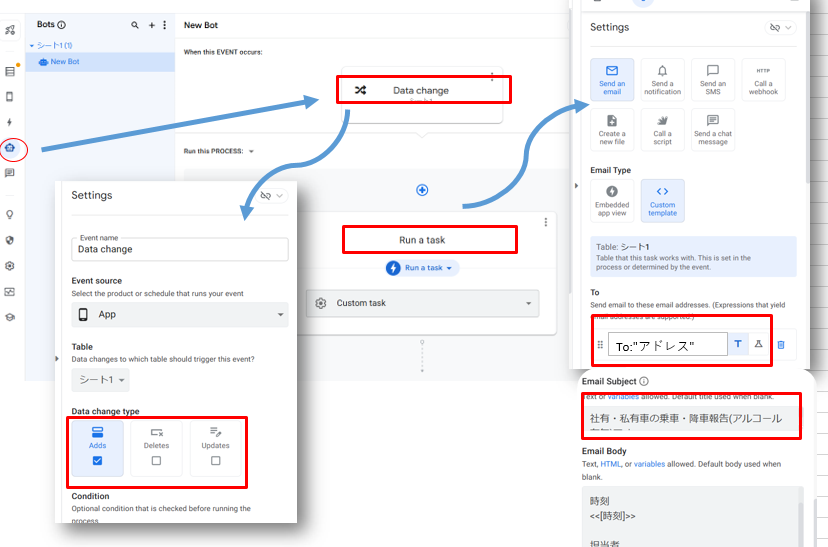The image size is (828, 547).
Task: Open the Actions lightning icon in sidebar
Action: click(x=10, y=122)
